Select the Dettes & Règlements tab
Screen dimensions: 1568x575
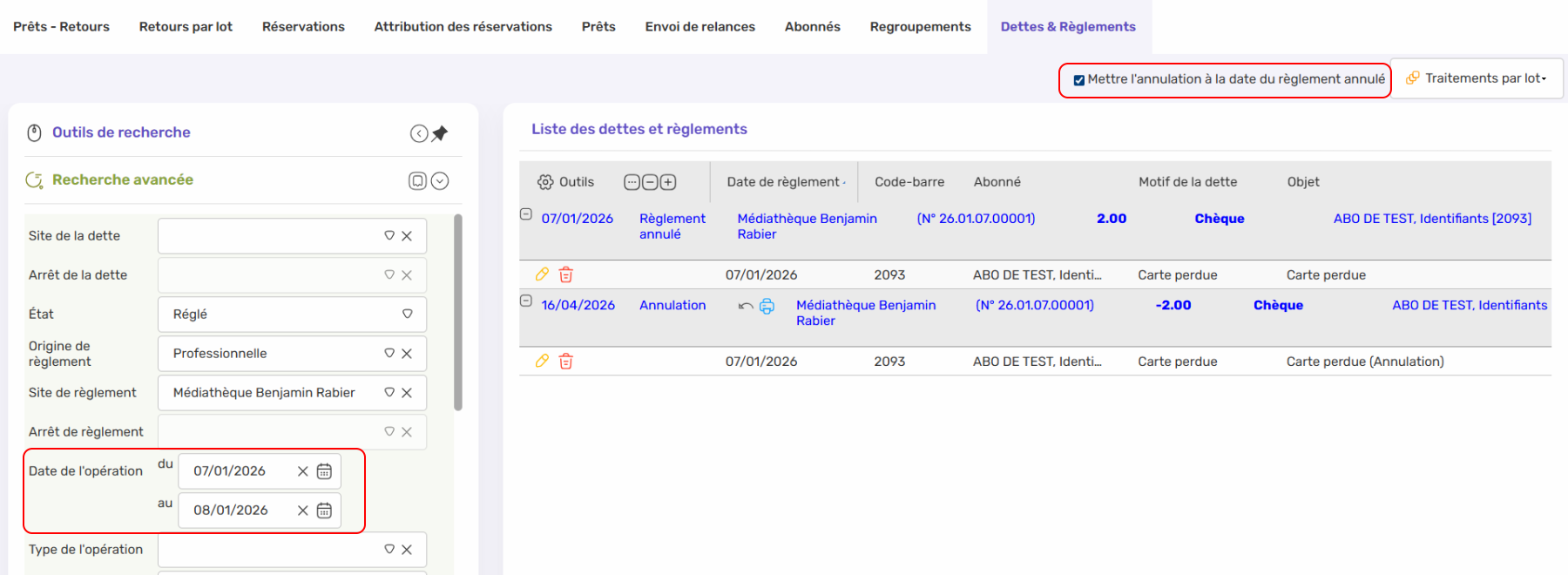1068,27
